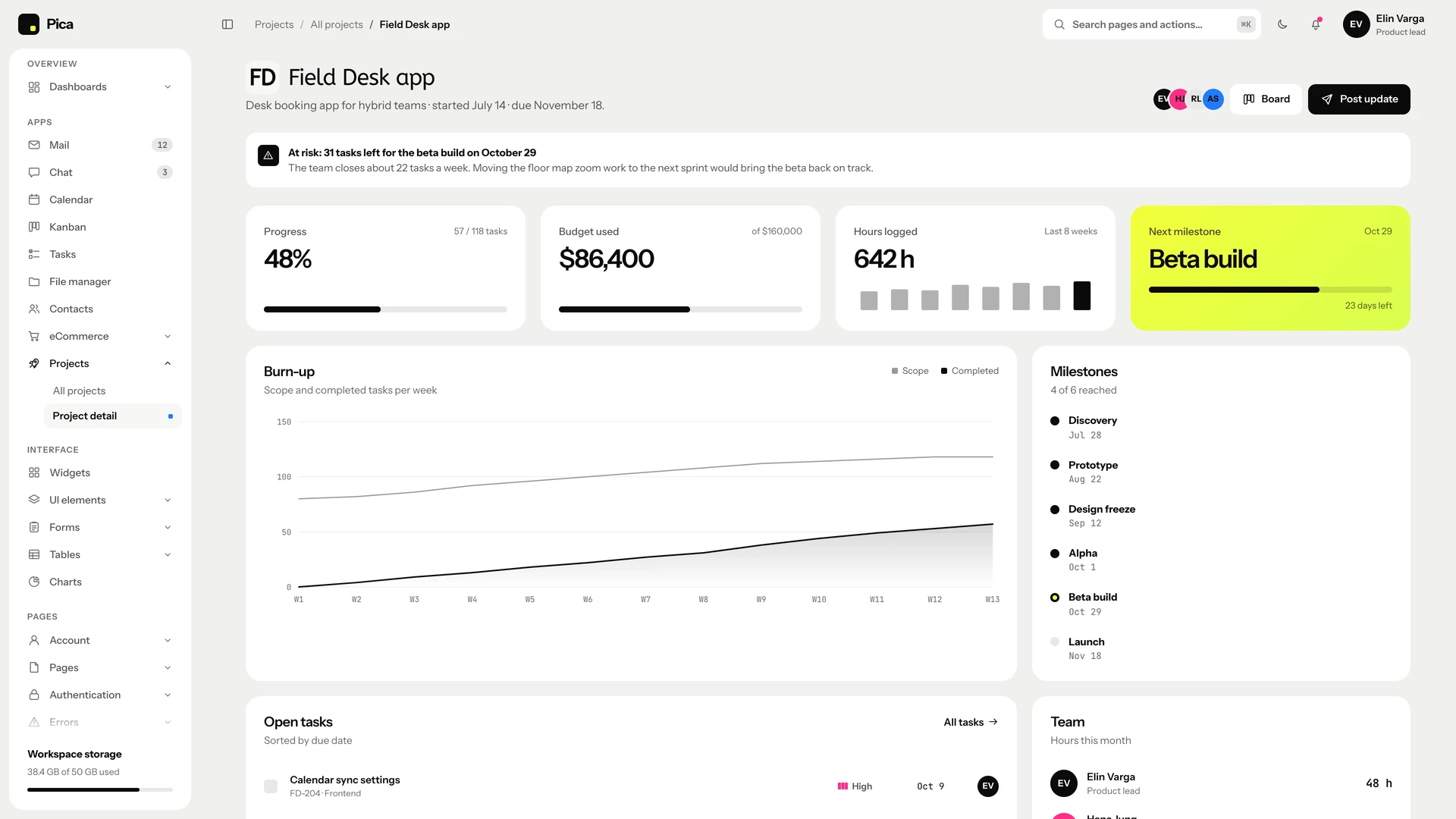Expand the Account menu
Viewport: 1456px width, 819px height.
pyautogui.click(x=100, y=640)
